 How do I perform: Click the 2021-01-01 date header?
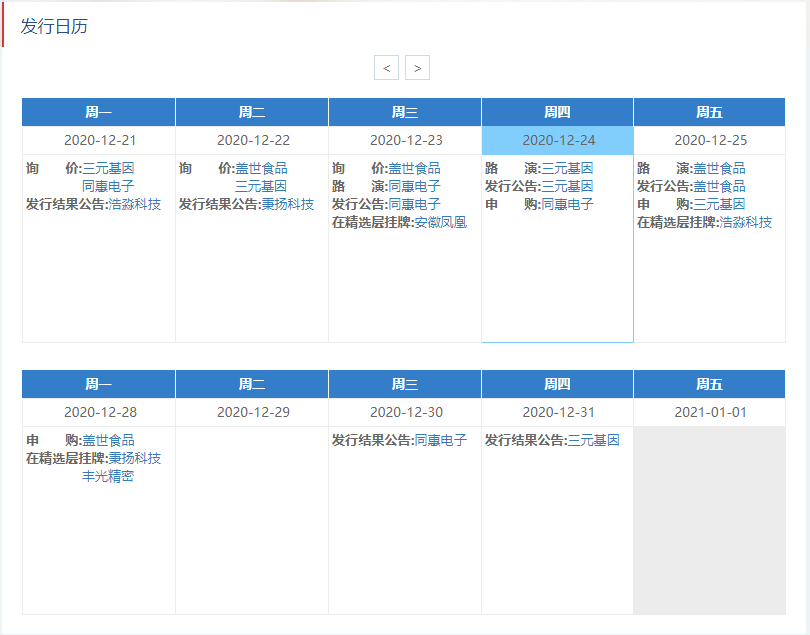[x=710, y=412]
